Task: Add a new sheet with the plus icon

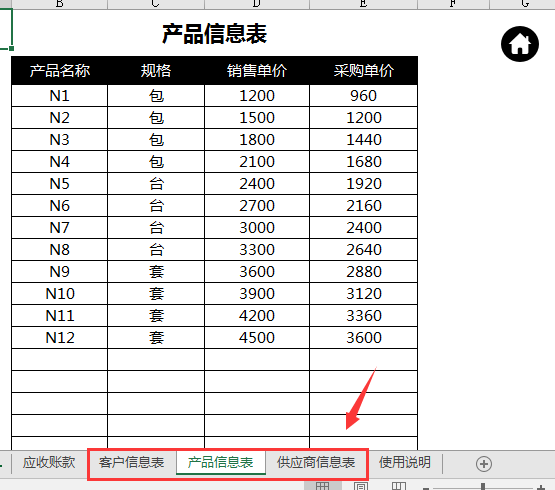Action: (484, 463)
